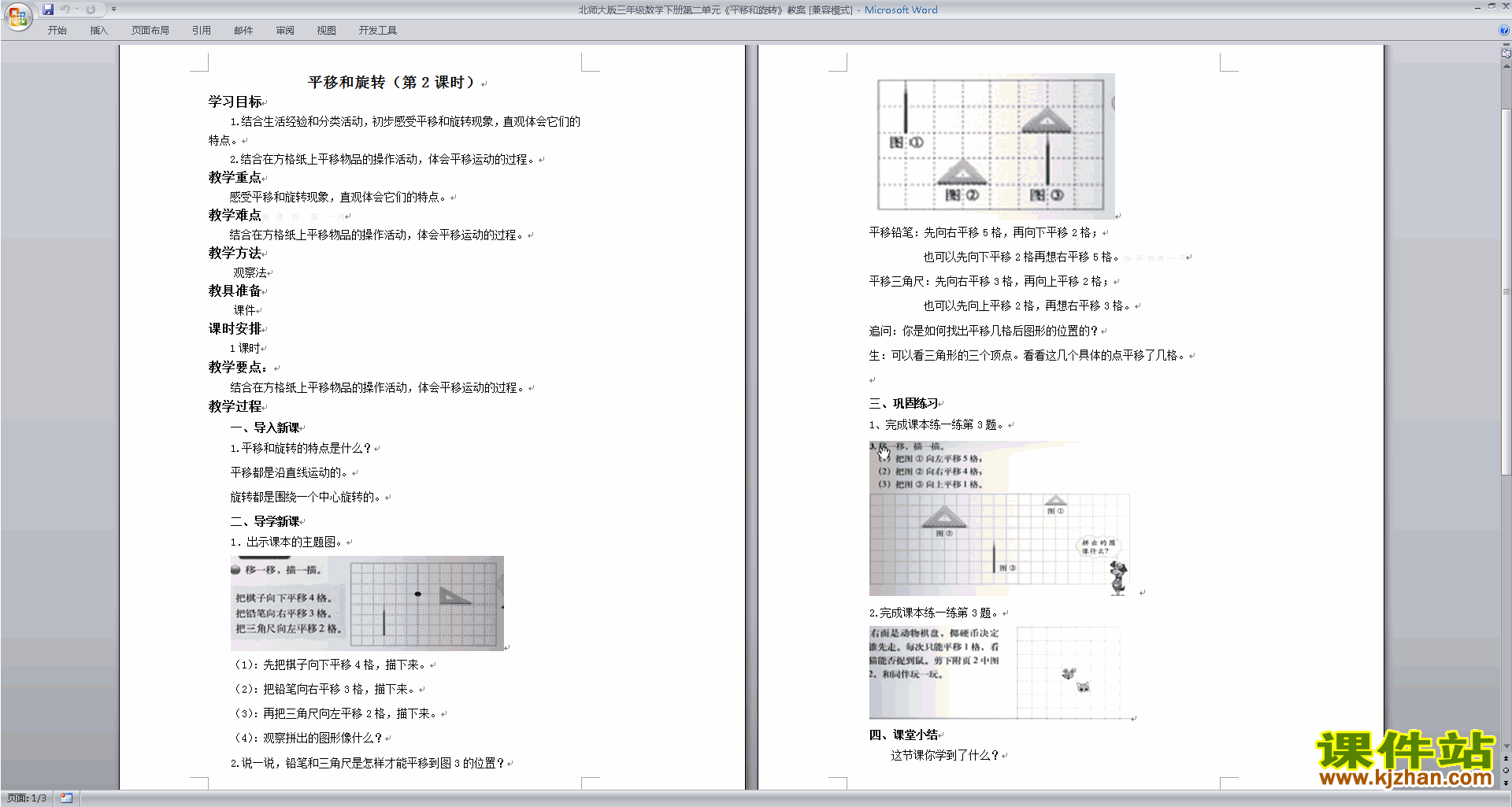Click the heading 教学方法
The width and height of the screenshot is (1512, 807).
tap(235, 254)
